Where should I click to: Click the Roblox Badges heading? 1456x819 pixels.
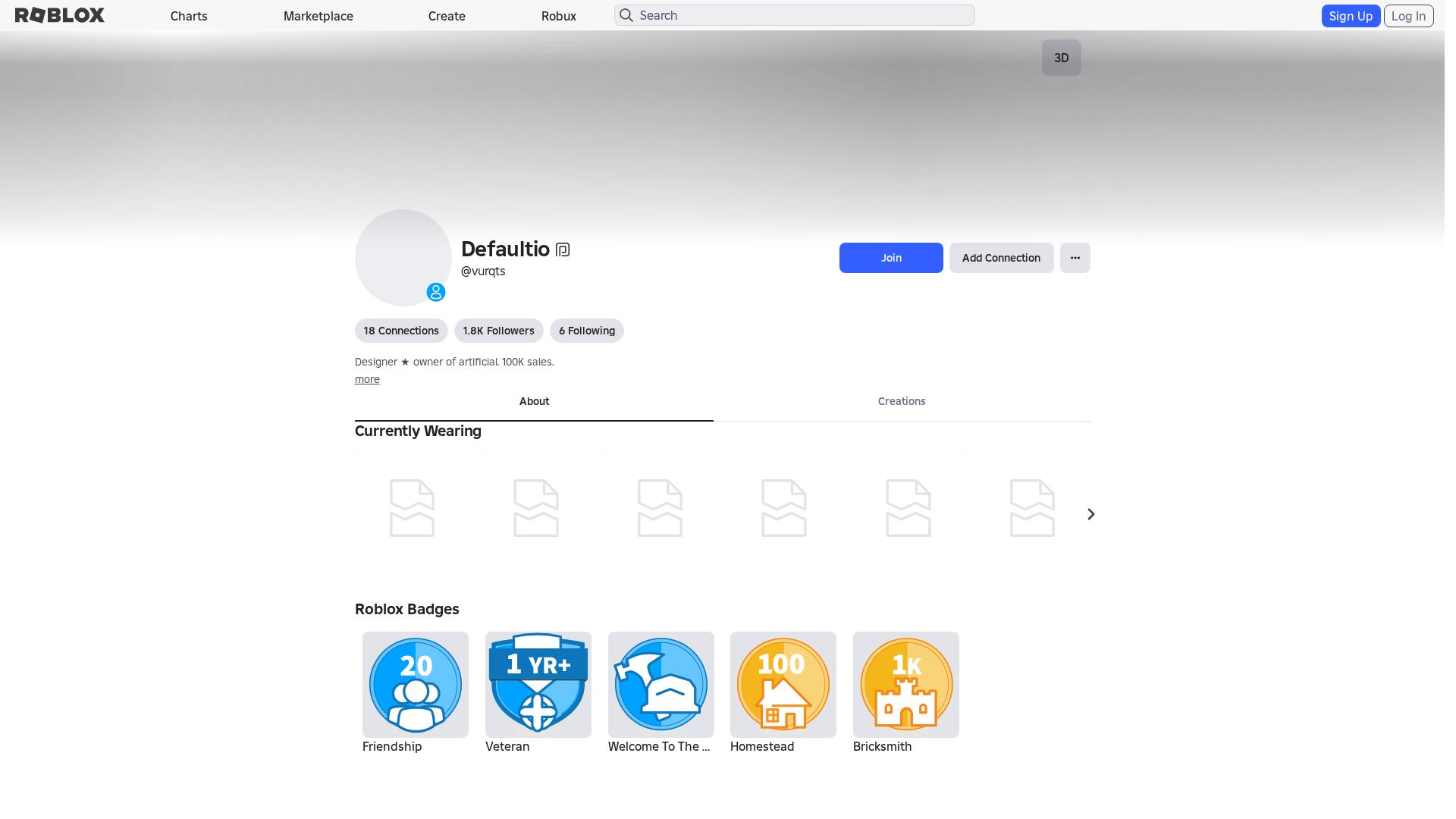pos(407,609)
